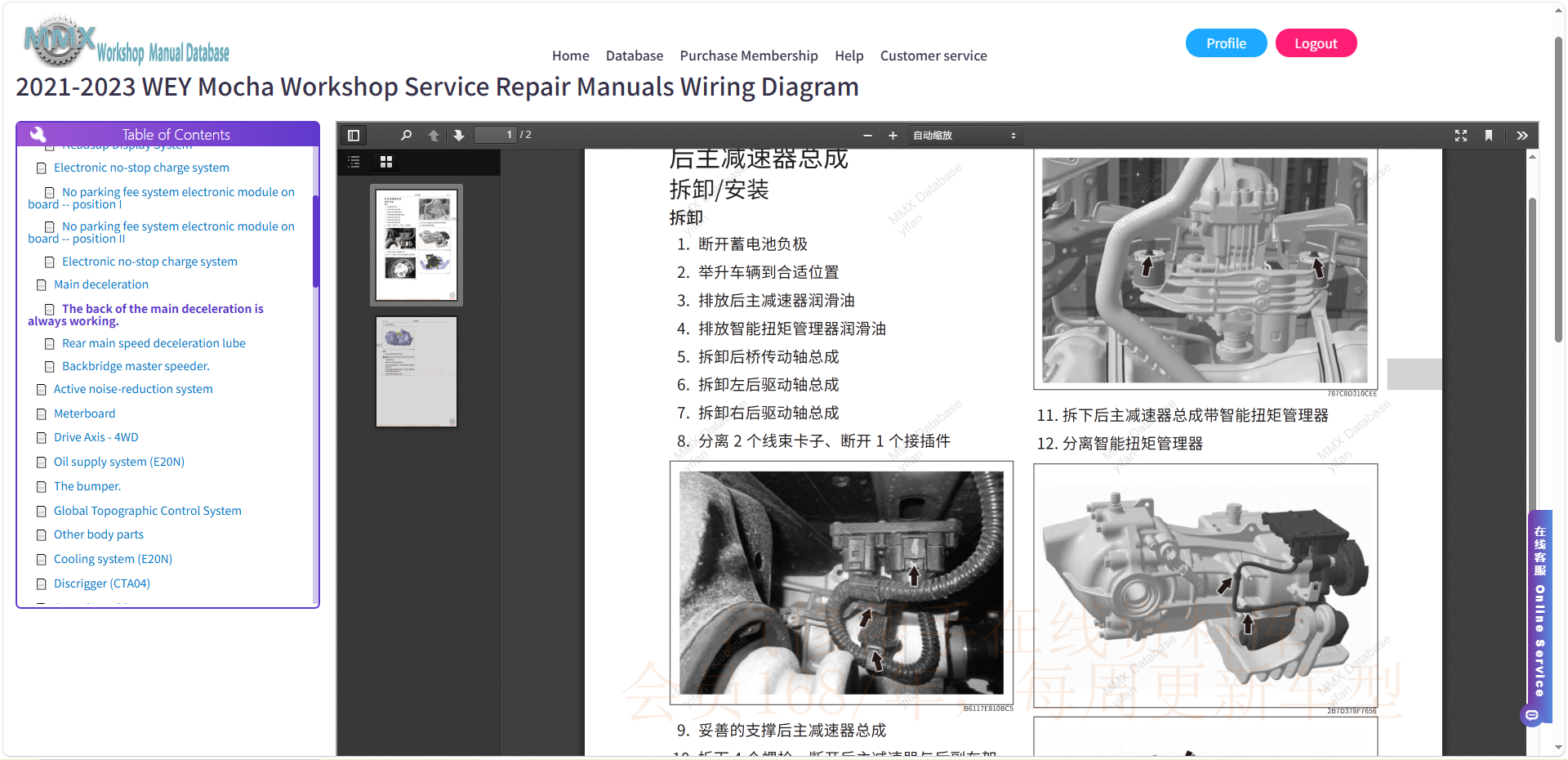Open the Home menu item

pos(570,56)
